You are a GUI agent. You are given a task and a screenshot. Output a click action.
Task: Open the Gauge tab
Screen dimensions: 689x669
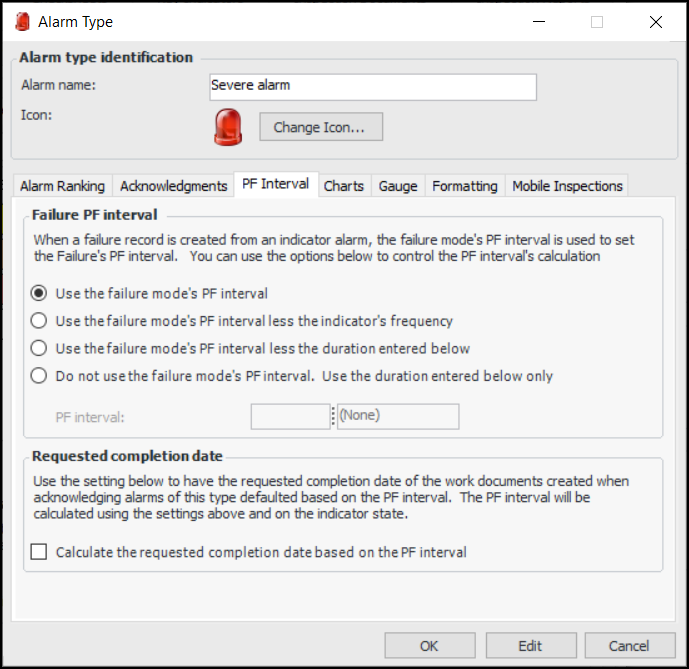397,186
